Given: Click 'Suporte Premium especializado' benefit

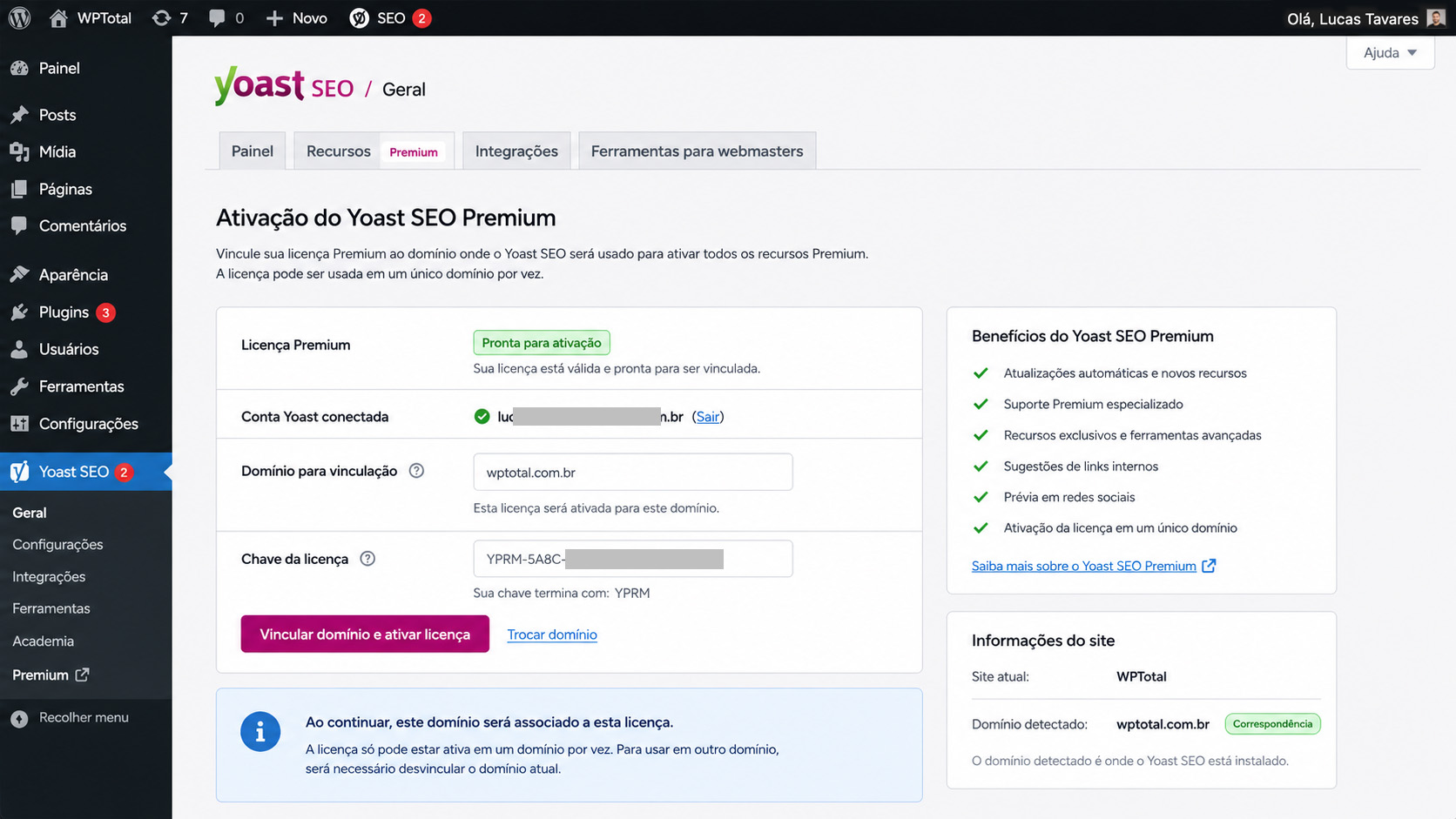Looking at the screenshot, I should pos(1093,404).
